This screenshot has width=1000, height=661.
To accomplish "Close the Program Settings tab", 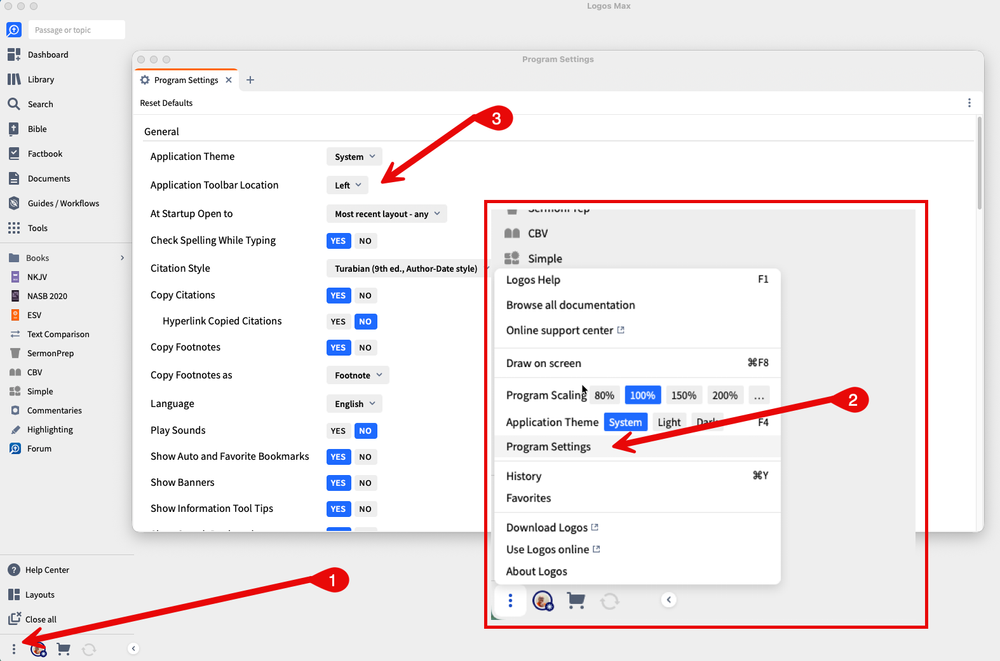I will click(x=228, y=80).
